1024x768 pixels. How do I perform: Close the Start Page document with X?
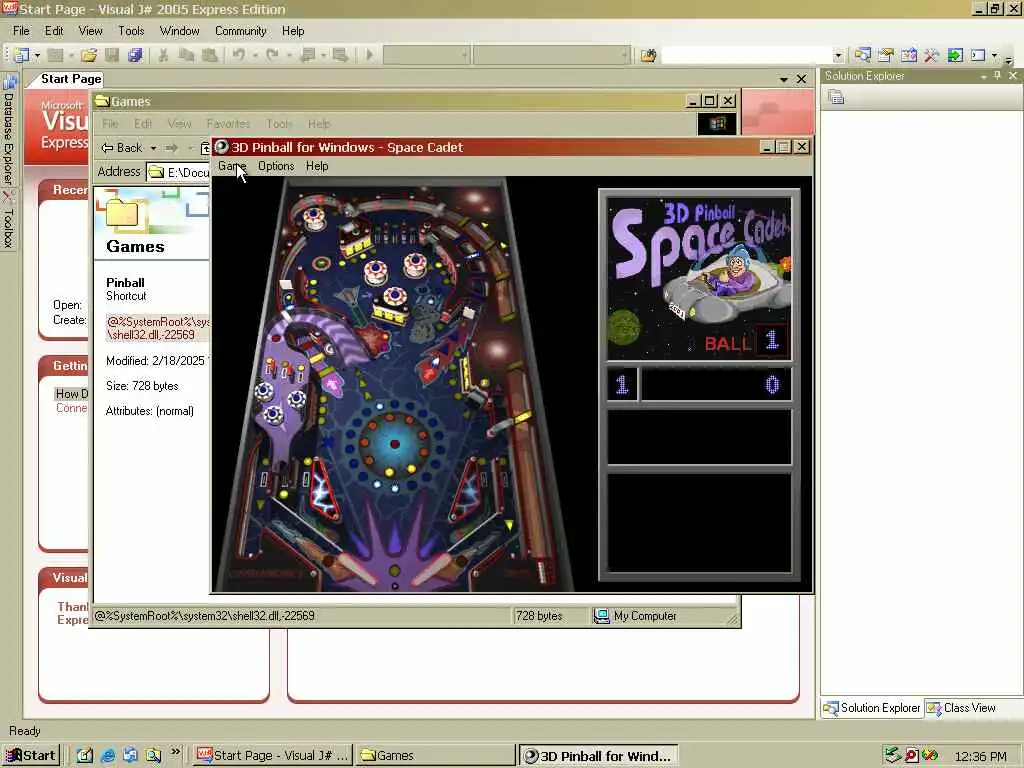(x=801, y=79)
